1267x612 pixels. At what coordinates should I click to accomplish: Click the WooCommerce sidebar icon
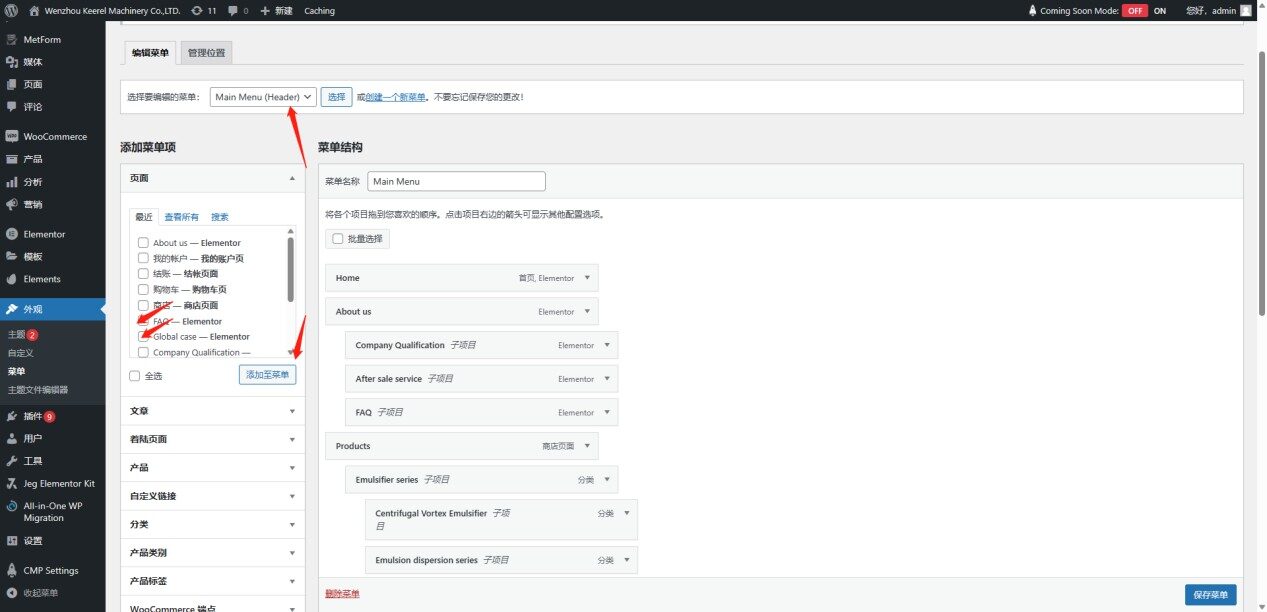pyautogui.click(x=12, y=136)
